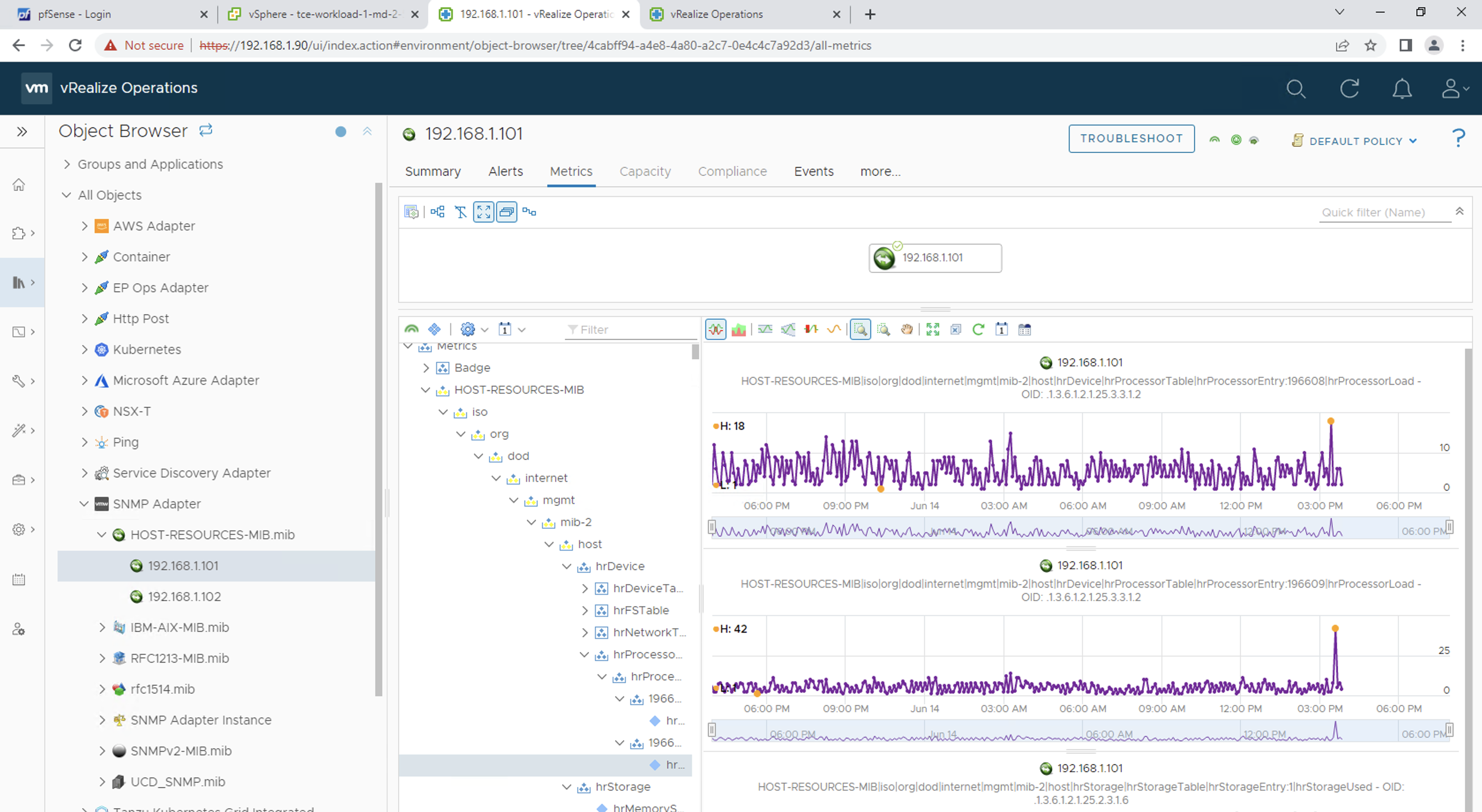Toggle the text labels icon in relationship toolbar
1482x812 pixels.
pos(460,212)
